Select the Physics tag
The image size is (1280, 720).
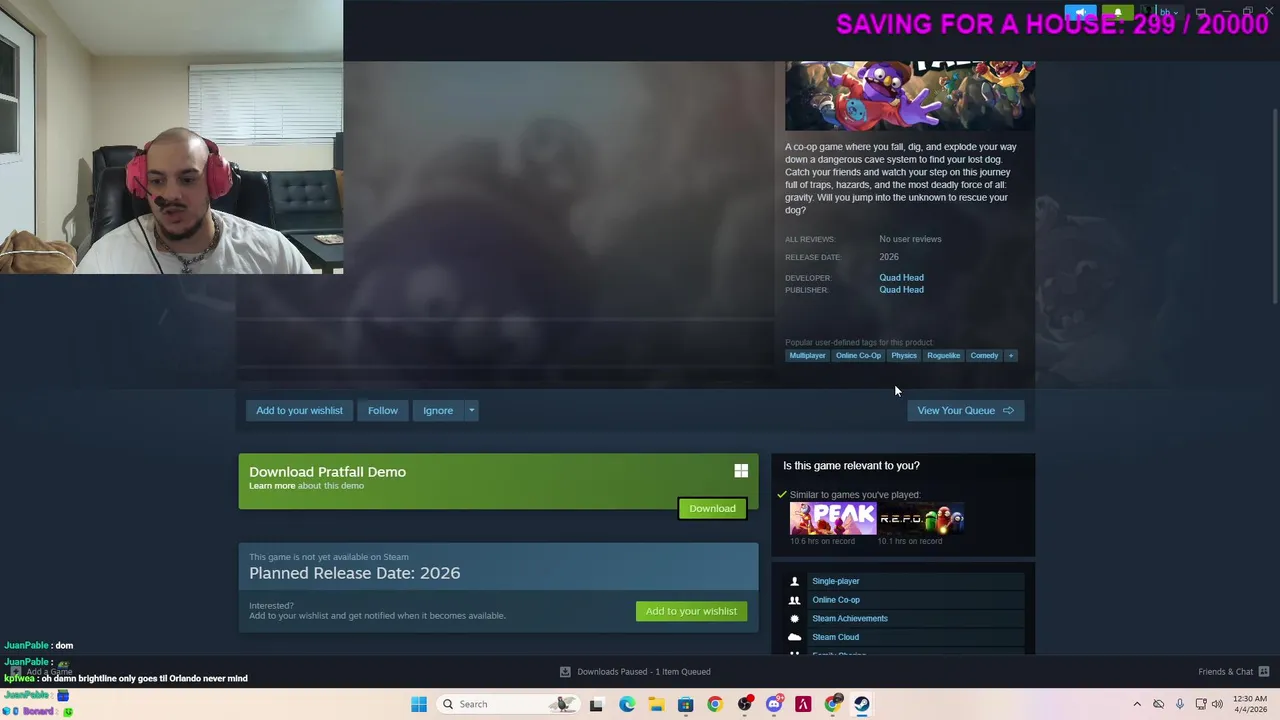pos(904,356)
